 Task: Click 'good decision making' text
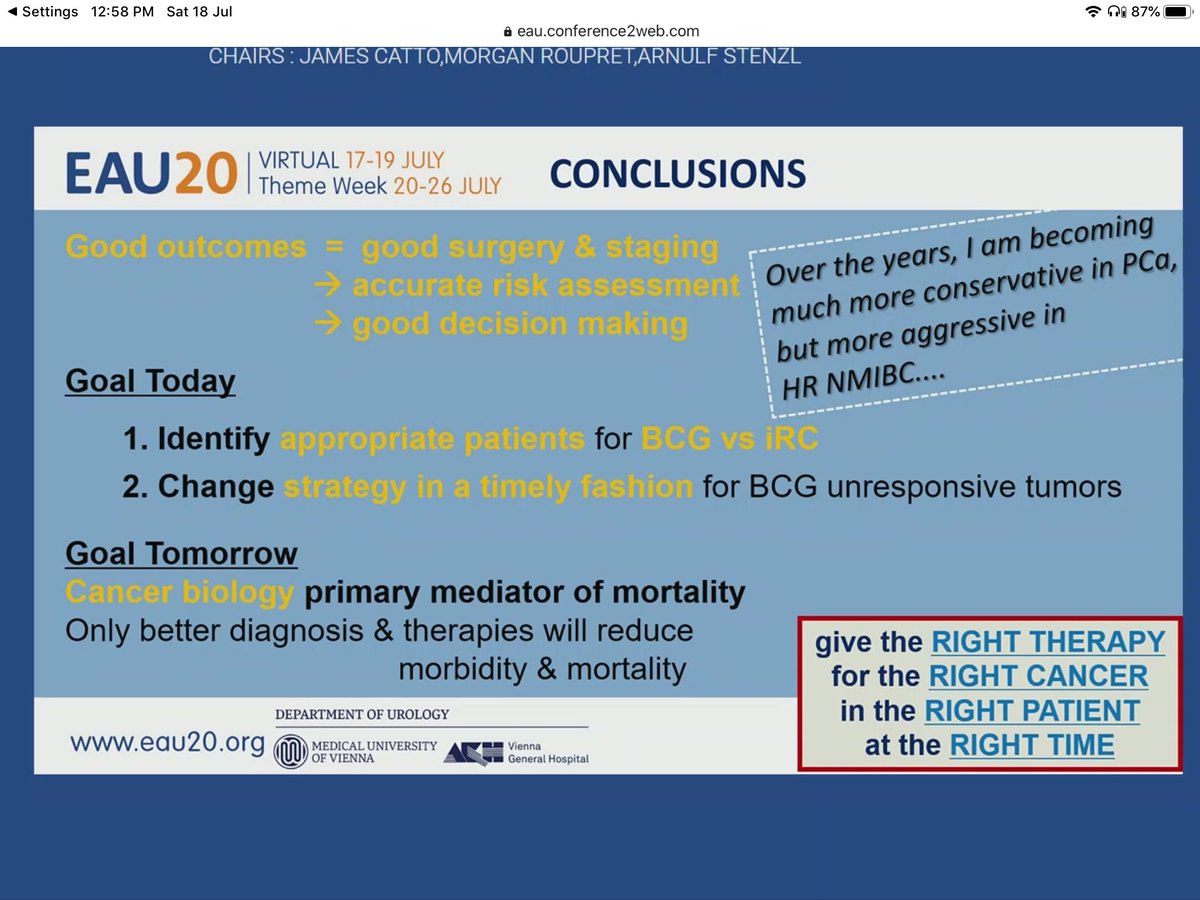pos(520,324)
